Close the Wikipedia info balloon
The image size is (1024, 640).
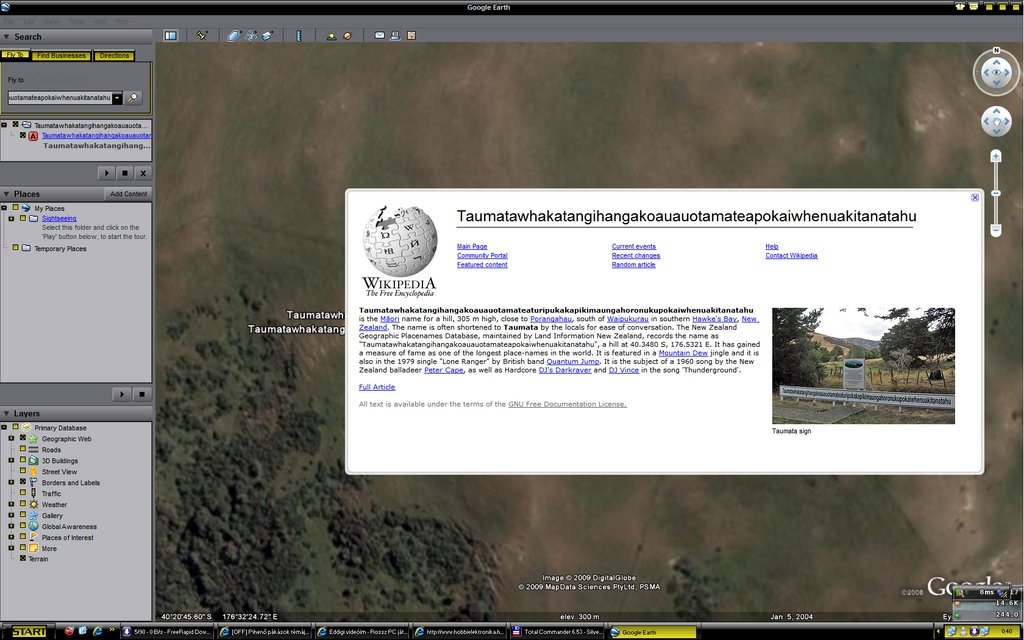click(975, 197)
